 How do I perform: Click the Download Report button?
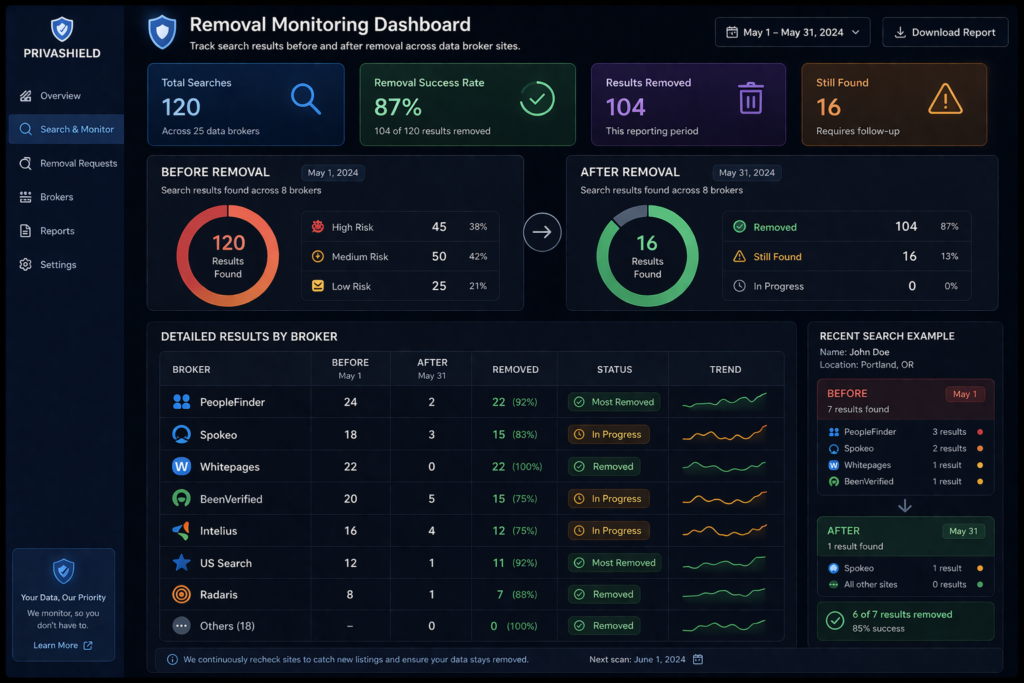click(944, 31)
